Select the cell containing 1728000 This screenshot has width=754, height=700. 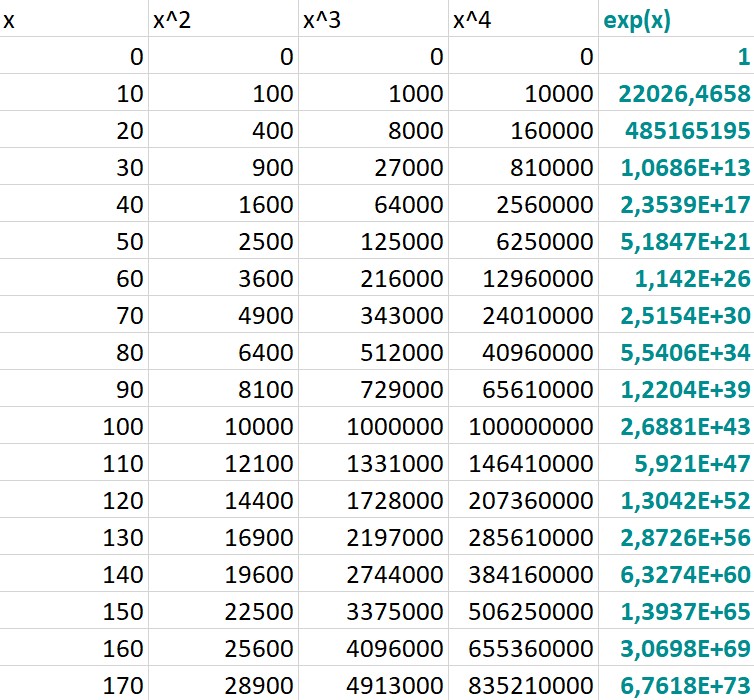[x=374, y=500]
